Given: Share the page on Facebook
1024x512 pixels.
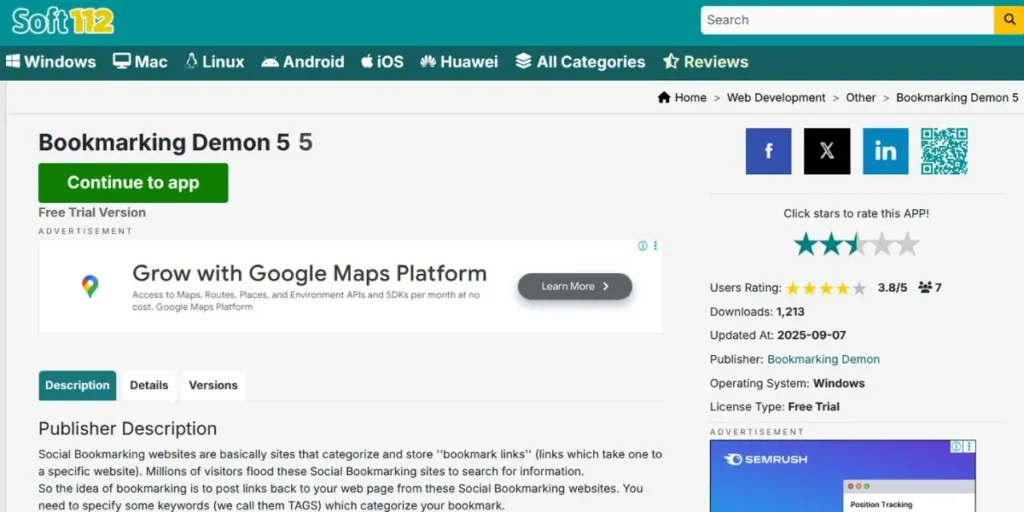Looking at the screenshot, I should pos(768,151).
